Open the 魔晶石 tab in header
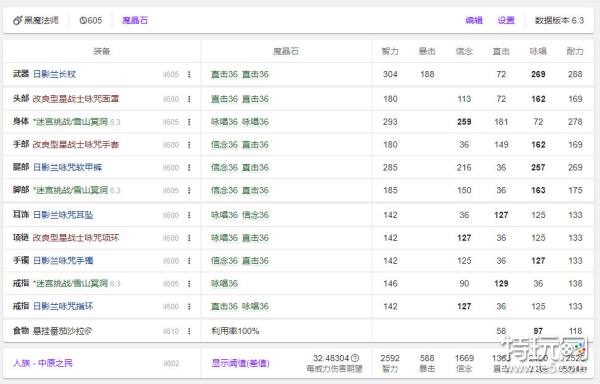The height and width of the screenshot is (384, 600). [135, 20]
